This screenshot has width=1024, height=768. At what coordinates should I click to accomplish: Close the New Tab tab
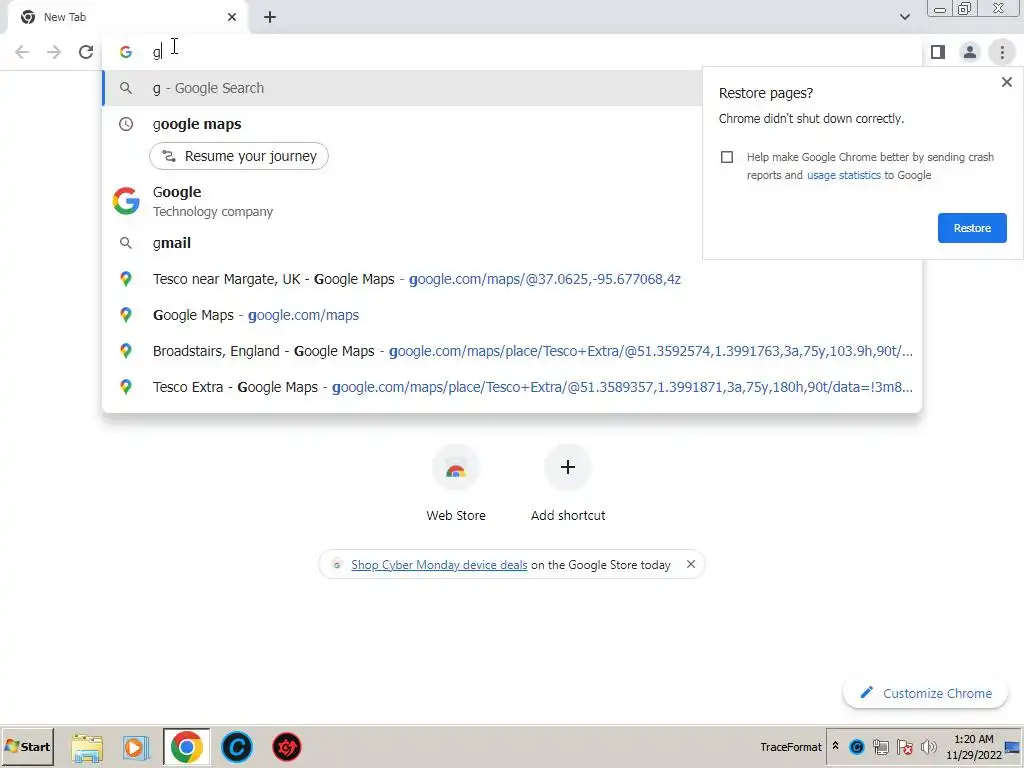pyautogui.click(x=232, y=17)
